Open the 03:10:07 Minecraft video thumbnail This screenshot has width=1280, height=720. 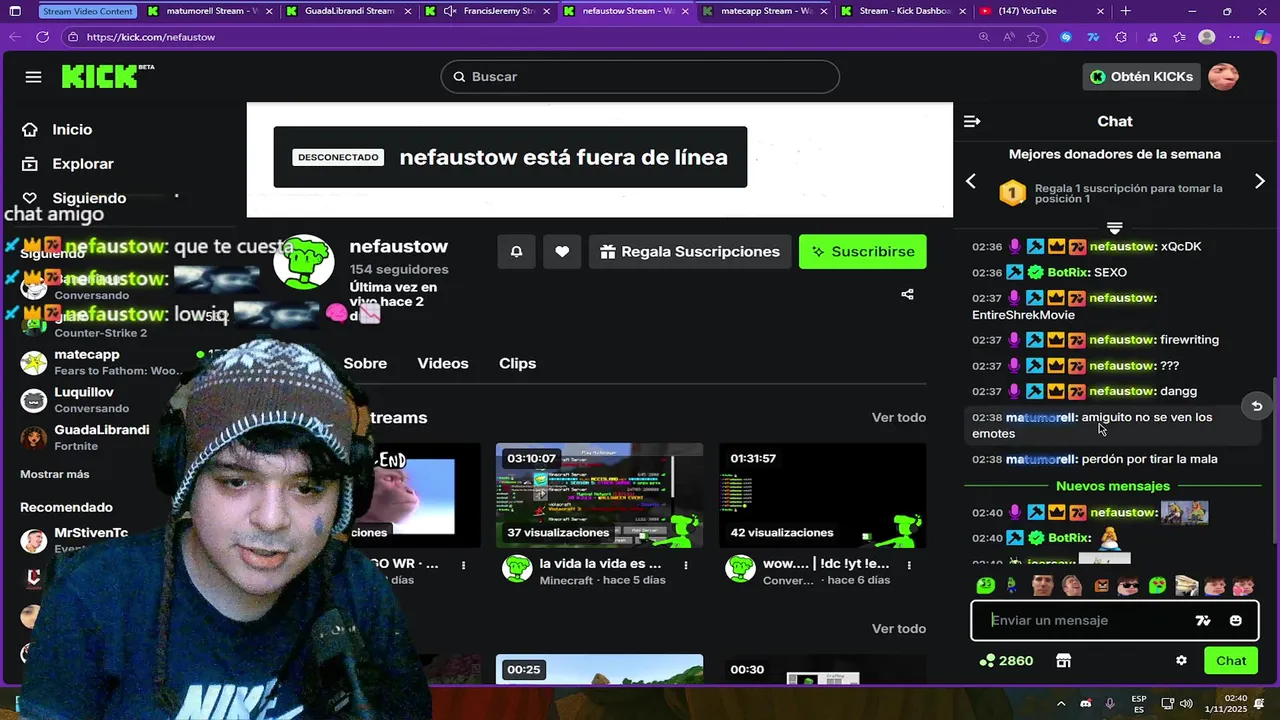599,496
